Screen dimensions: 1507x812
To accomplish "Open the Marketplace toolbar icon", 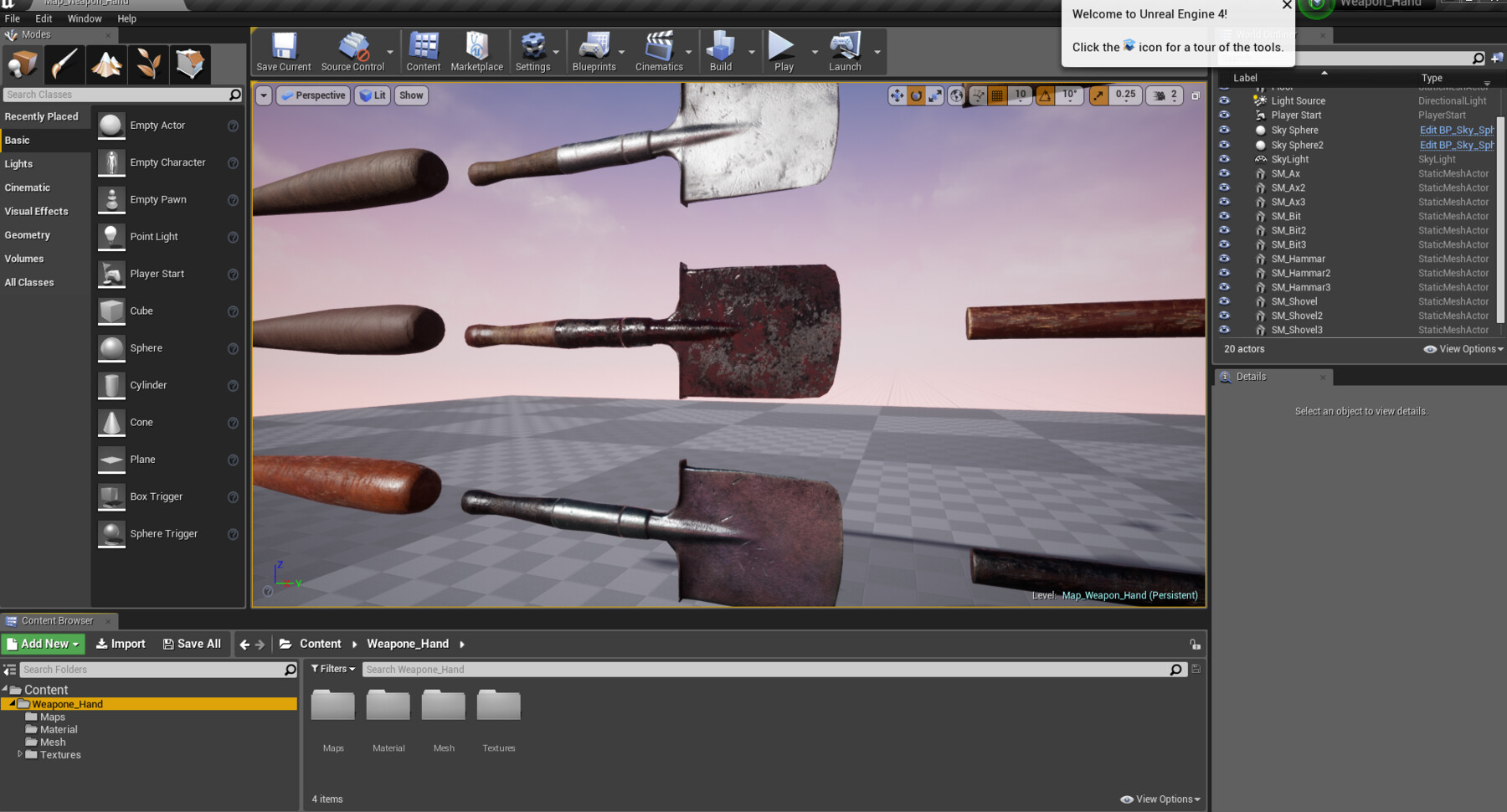I will coord(476,52).
